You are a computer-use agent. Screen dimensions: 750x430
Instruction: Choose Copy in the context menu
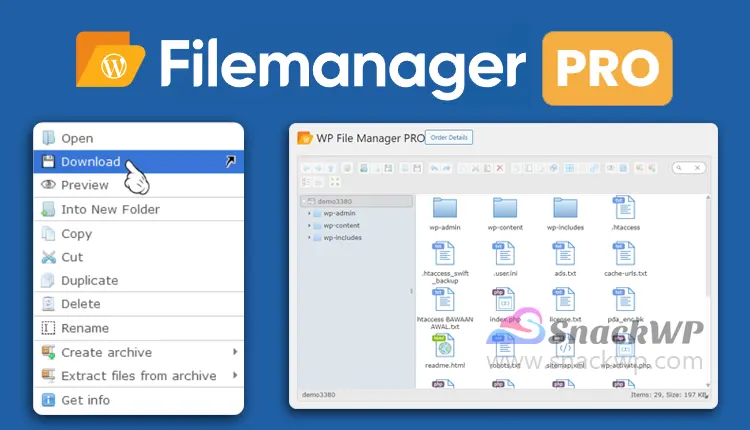pyautogui.click(x=138, y=234)
